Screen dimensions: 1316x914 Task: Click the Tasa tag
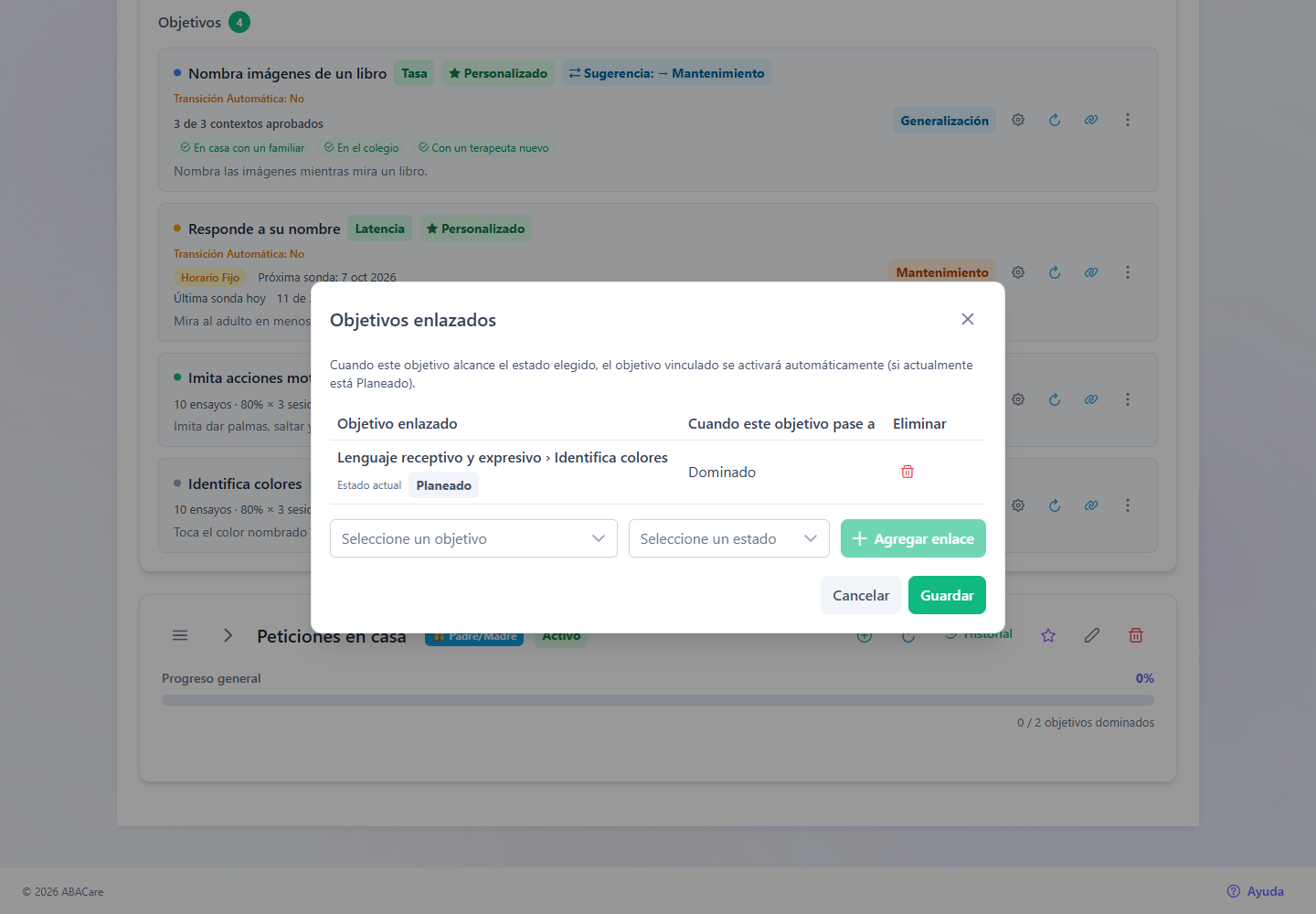[x=414, y=73]
